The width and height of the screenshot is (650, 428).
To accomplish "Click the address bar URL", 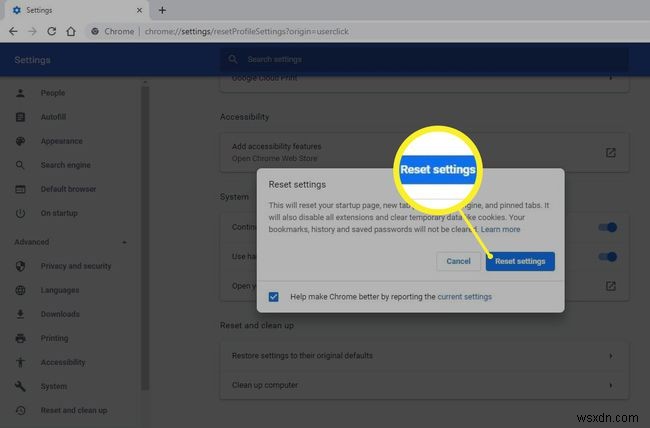I will [247, 32].
